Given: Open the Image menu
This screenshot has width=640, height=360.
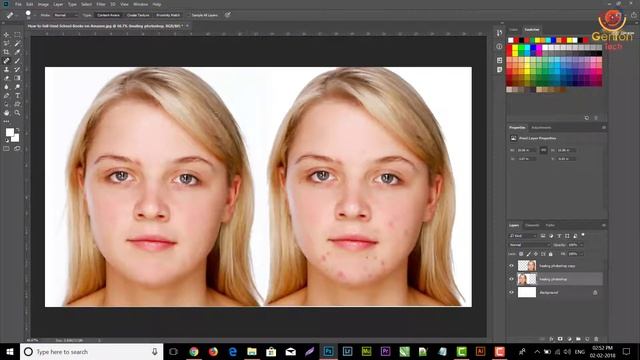Looking at the screenshot, I should point(43,4).
